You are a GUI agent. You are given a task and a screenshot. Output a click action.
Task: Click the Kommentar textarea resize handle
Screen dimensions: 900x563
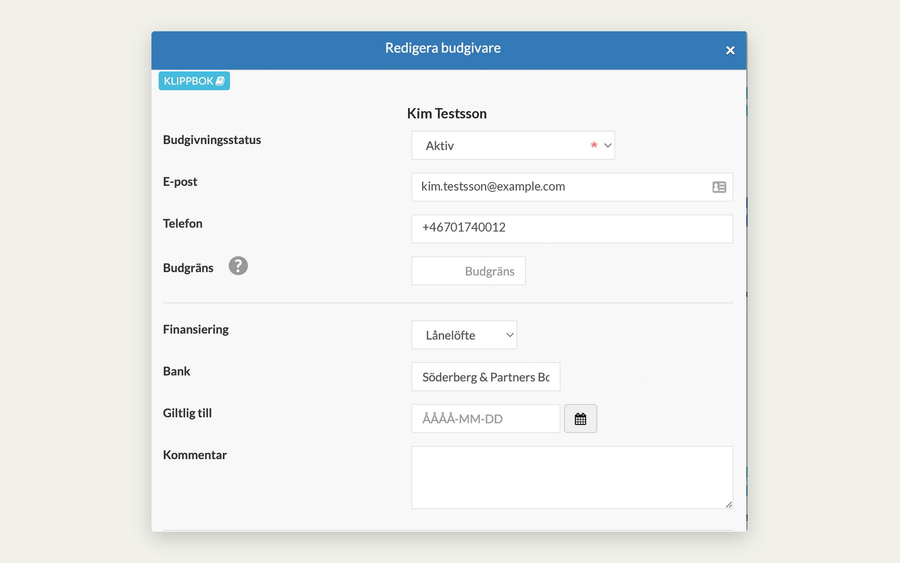pos(728,504)
